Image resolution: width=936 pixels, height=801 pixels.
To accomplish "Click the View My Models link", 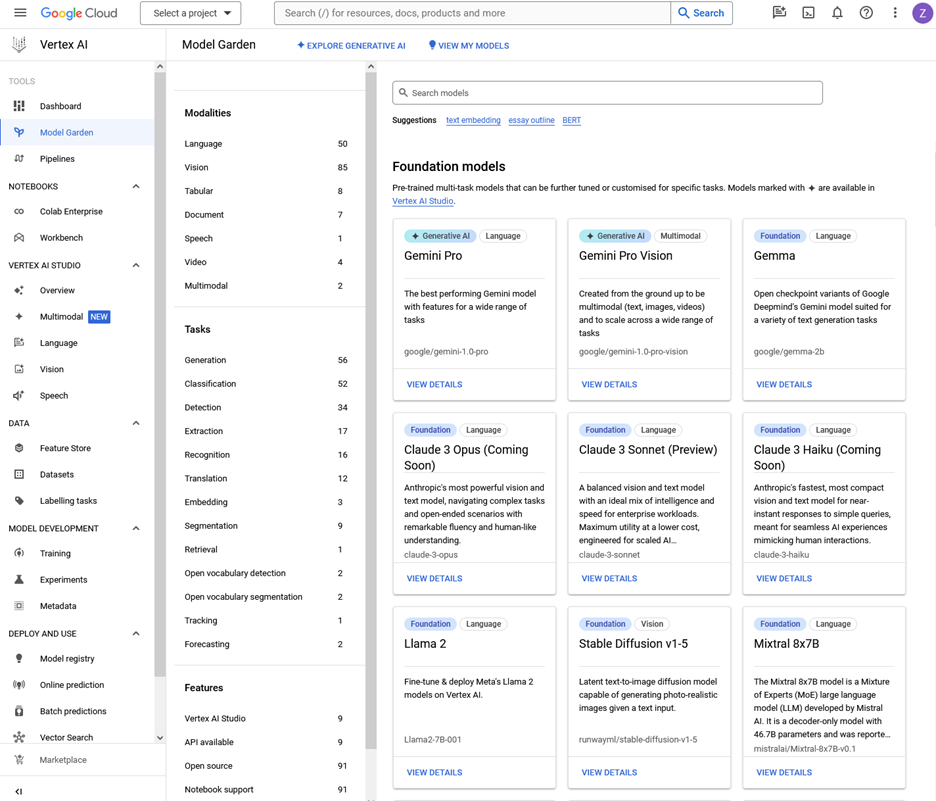I will point(469,45).
